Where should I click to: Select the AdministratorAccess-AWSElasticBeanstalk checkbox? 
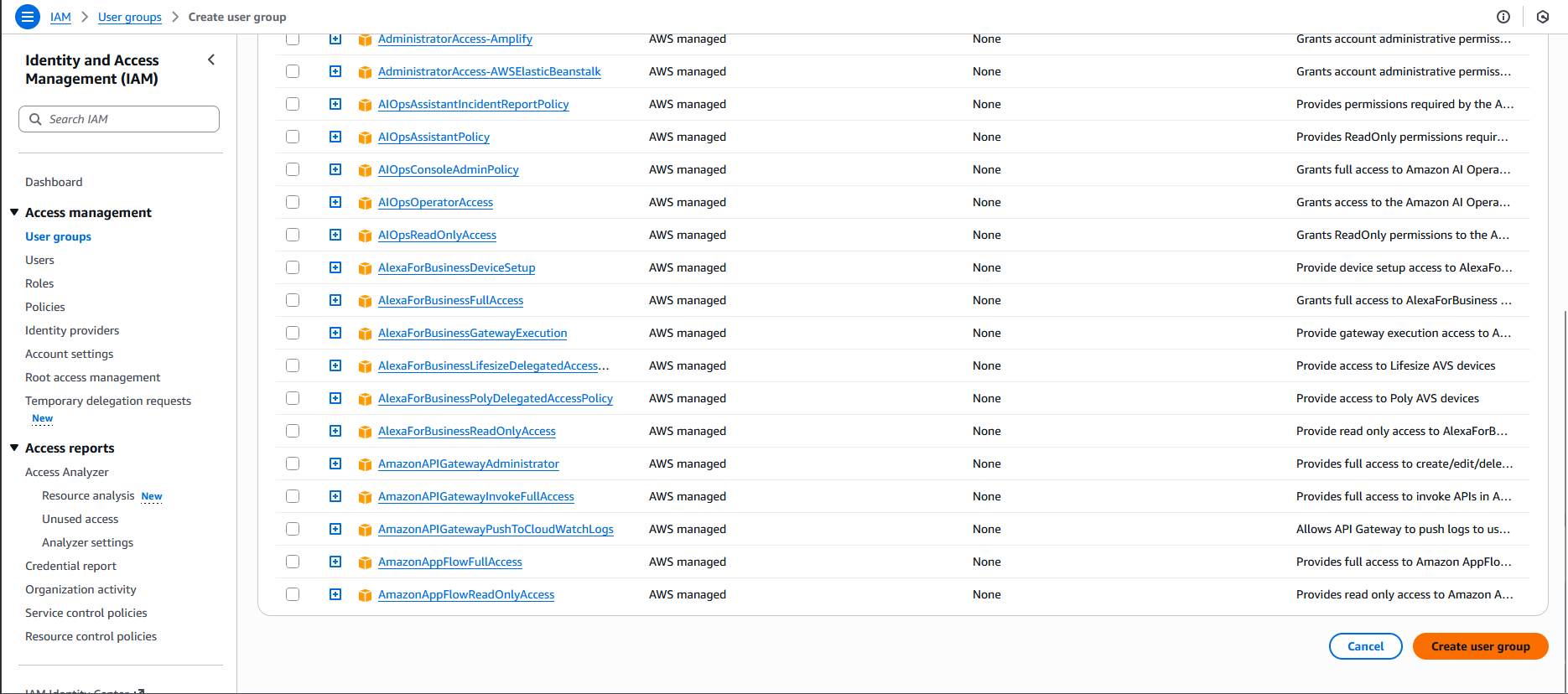(293, 71)
